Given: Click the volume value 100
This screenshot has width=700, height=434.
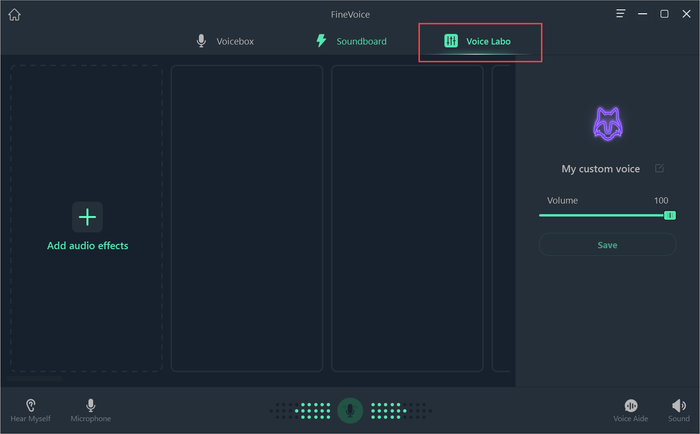Looking at the screenshot, I should 661,200.
